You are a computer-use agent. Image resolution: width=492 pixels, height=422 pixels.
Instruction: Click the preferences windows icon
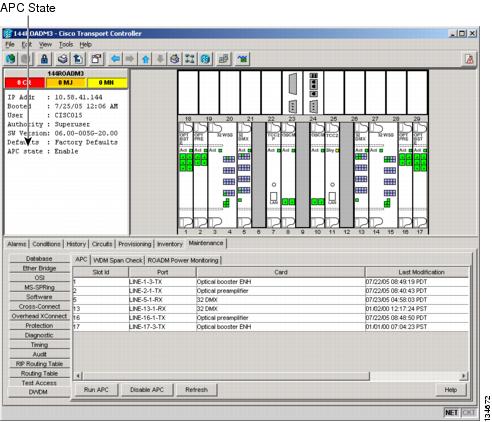97,59
